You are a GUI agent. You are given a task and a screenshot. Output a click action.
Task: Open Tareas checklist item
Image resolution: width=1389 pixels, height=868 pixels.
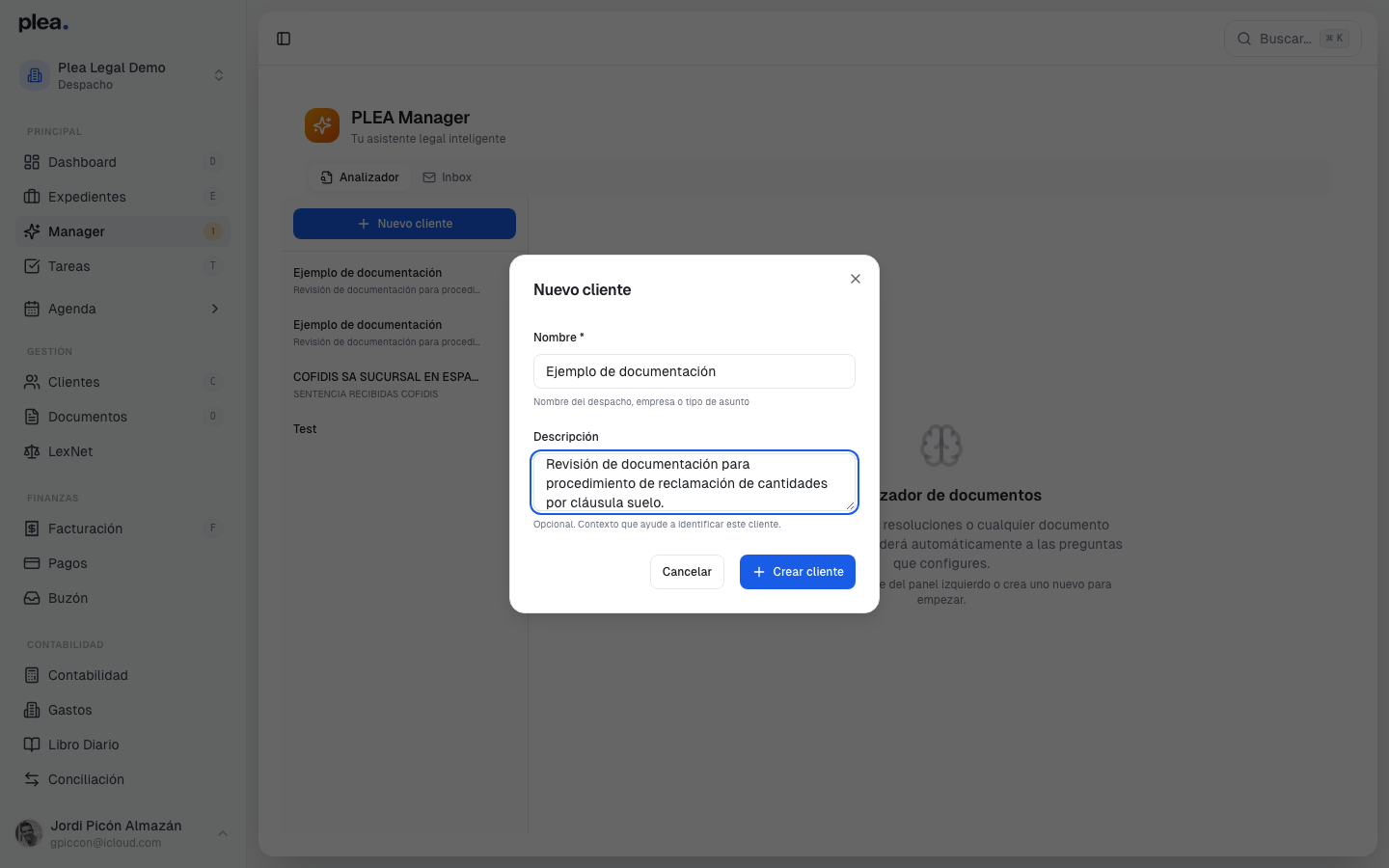(x=123, y=266)
